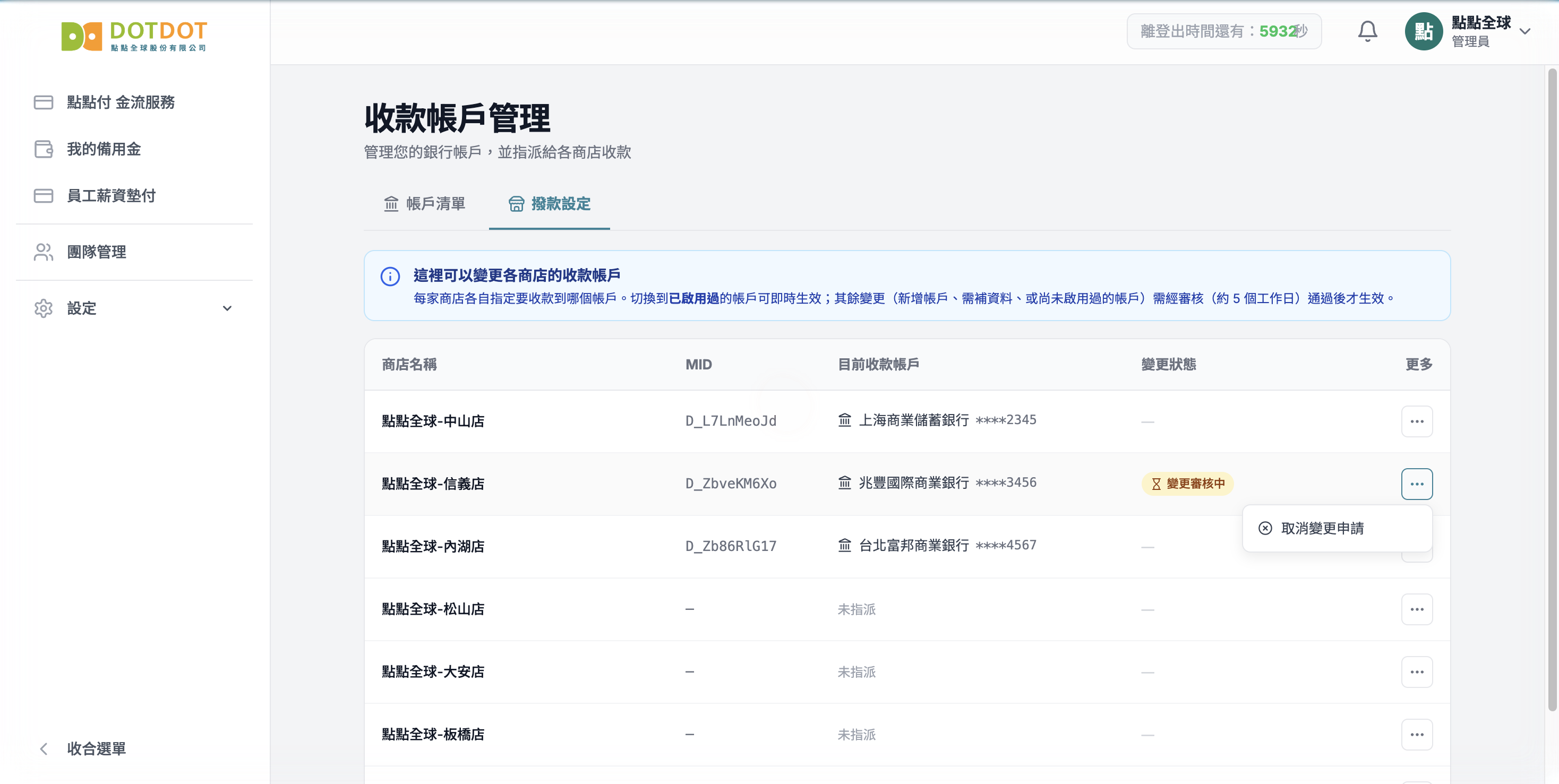This screenshot has width=1559, height=784.
Task: Select the 撥款設定 tab
Action: (549, 204)
